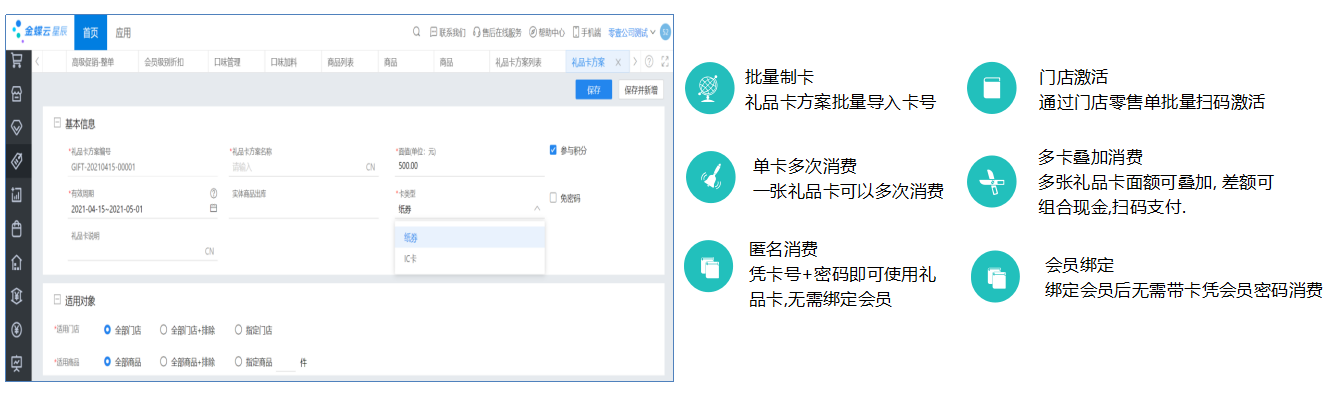Close the 礼品卡方案 tab

618,62
